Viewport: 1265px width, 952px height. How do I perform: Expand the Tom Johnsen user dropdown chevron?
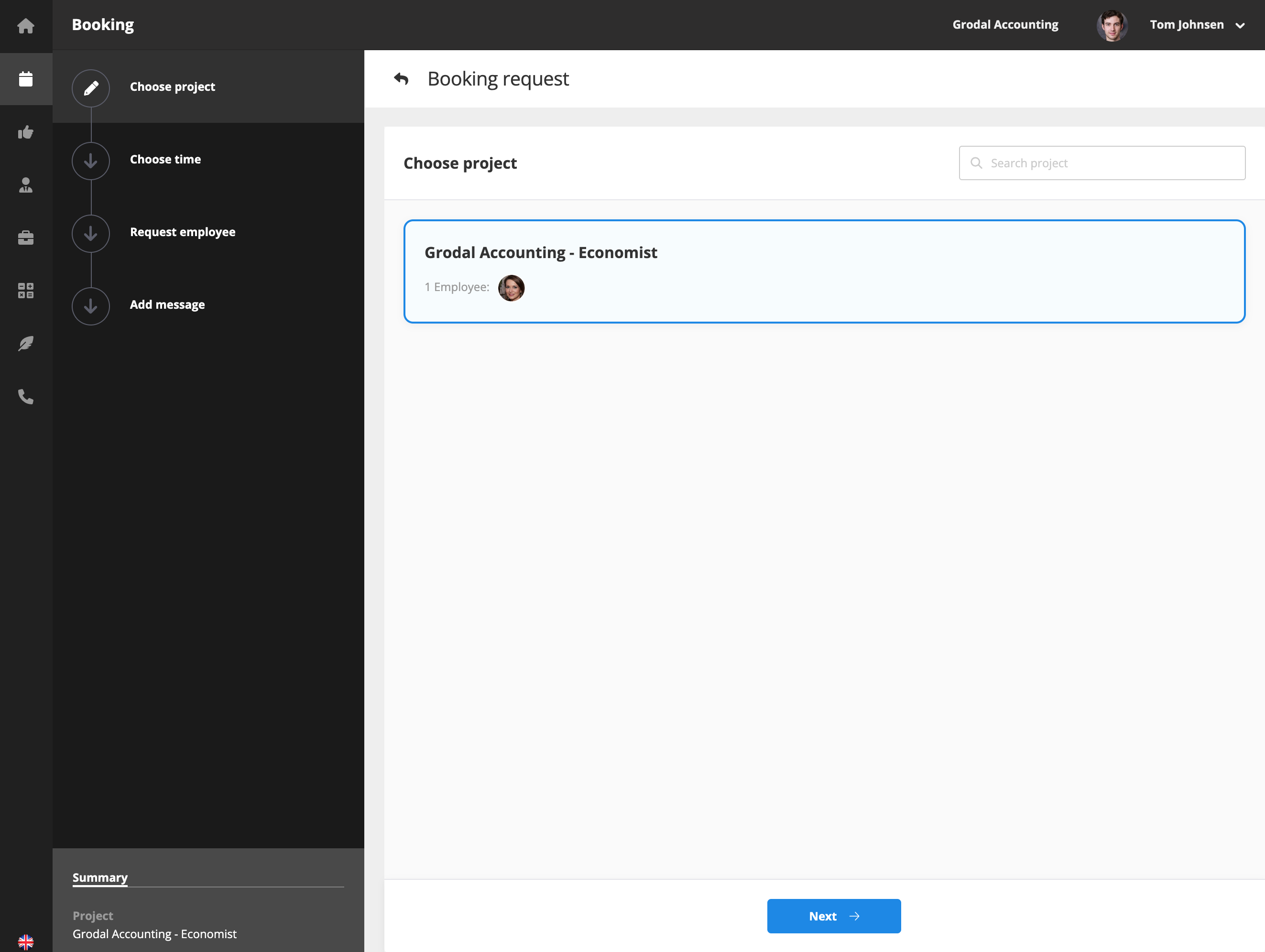pyautogui.click(x=1240, y=26)
